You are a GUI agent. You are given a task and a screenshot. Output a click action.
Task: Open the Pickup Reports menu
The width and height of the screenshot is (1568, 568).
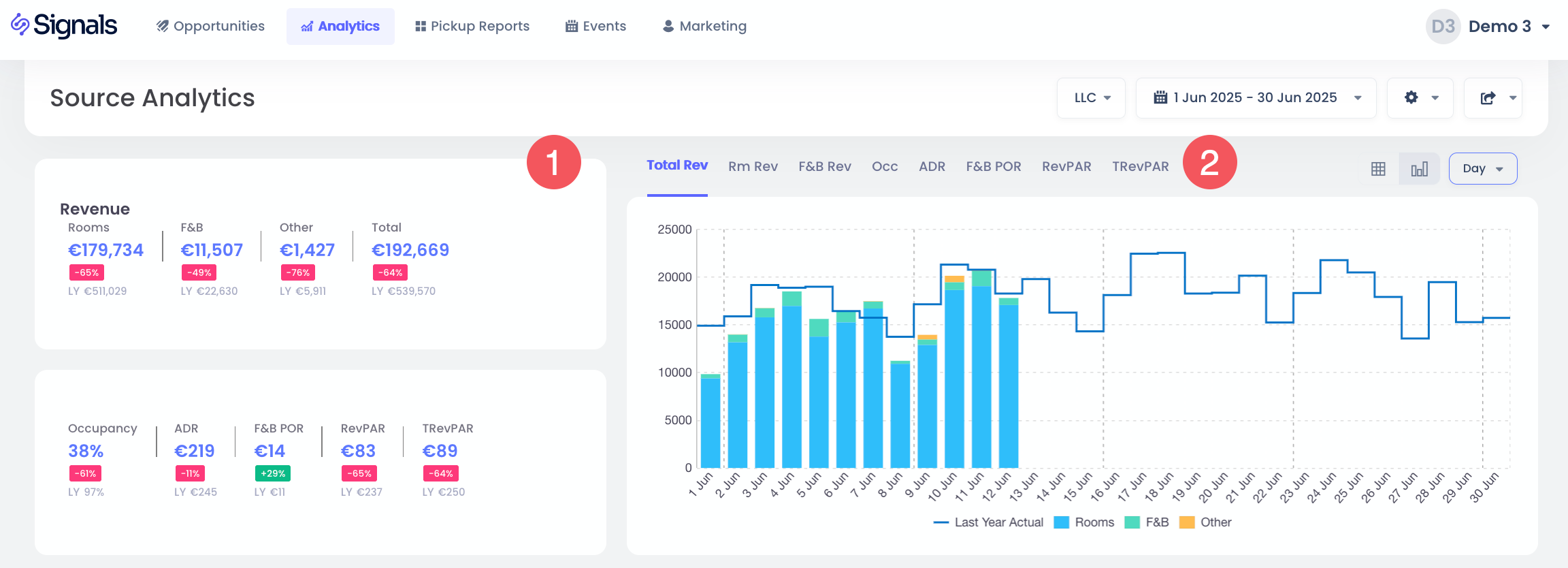pos(472,27)
